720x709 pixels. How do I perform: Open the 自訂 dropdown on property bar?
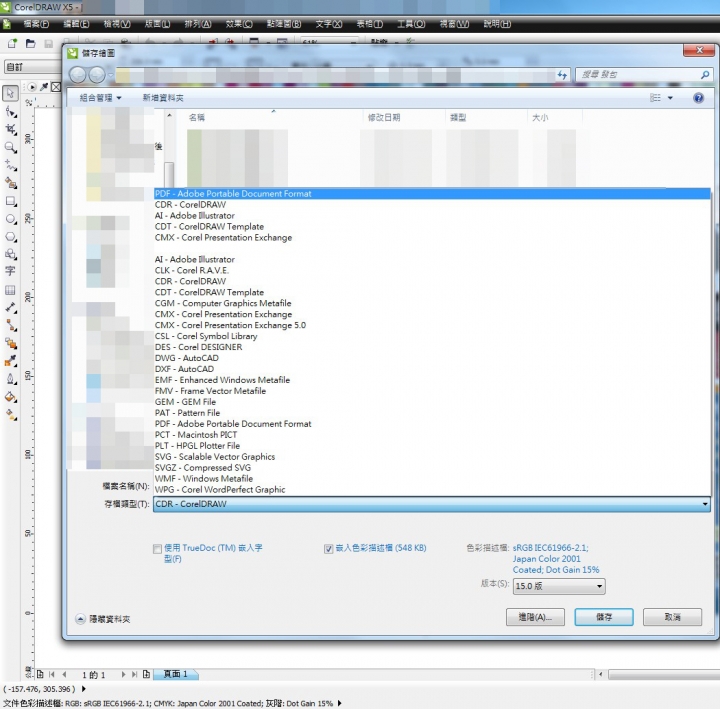[32, 67]
